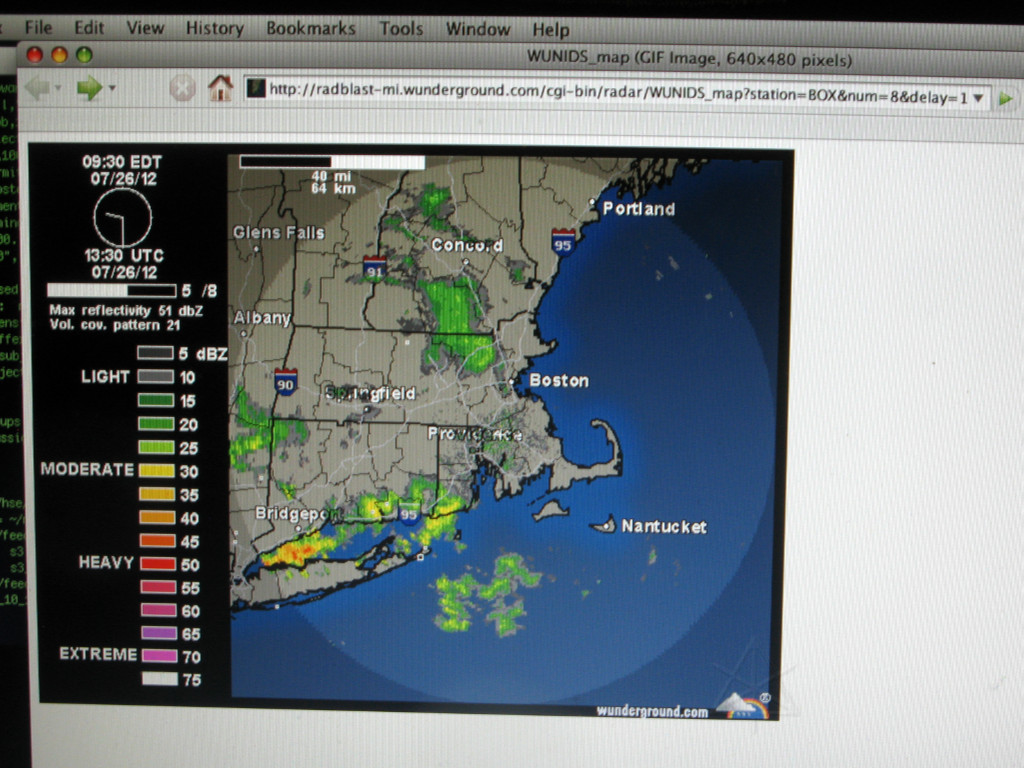Screen dimensions: 1024x768
Task: Click the I-95 highway shield near Portland
Action: (564, 241)
